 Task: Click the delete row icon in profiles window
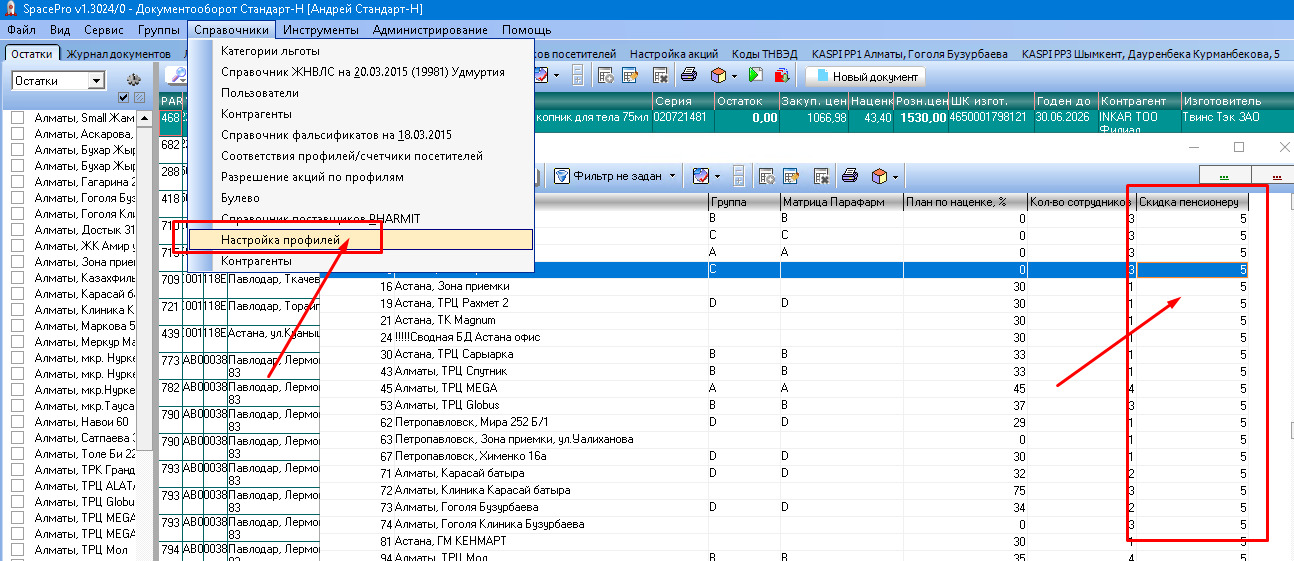[821, 176]
